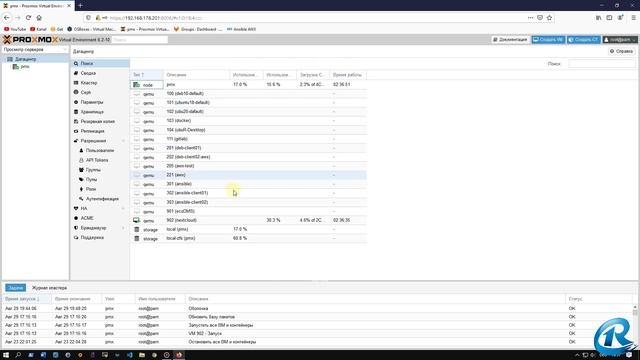The width and height of the screenshot is (640, 360).
Task: Open the Поиск entry in the datacenter menu
Action: (x=100, y=64)
